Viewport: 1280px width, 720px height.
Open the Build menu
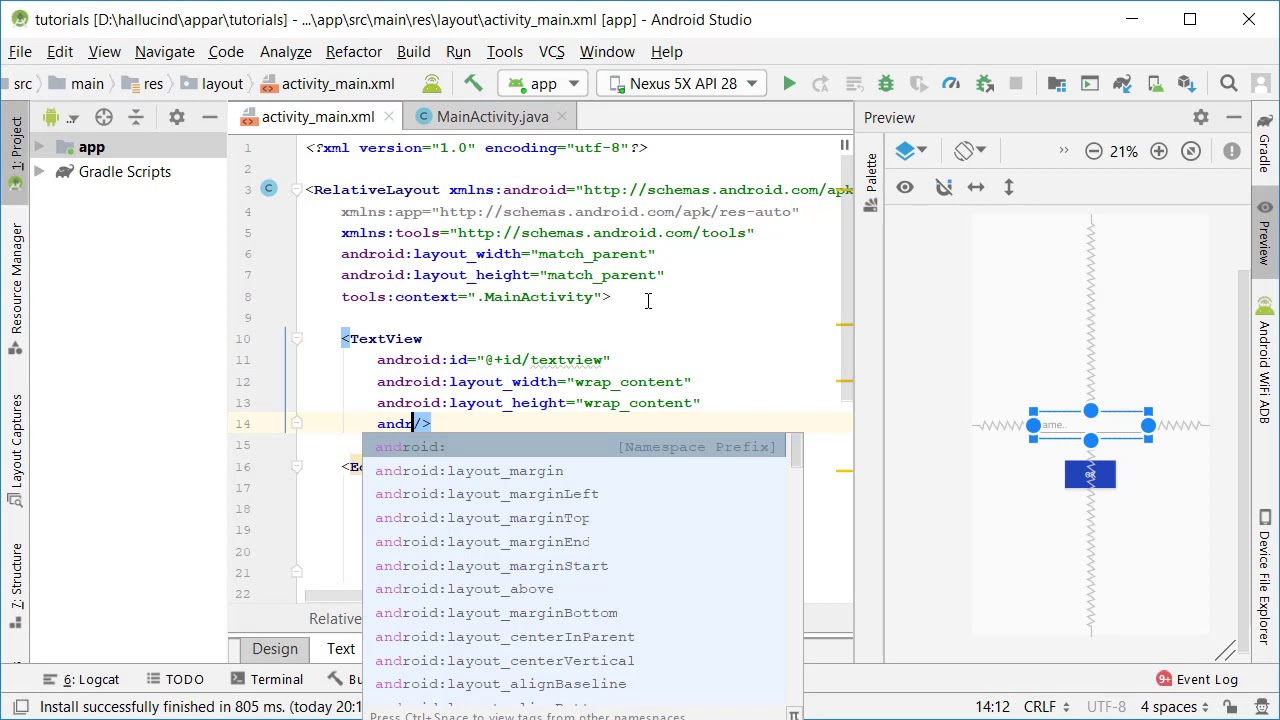pos(414,52)
